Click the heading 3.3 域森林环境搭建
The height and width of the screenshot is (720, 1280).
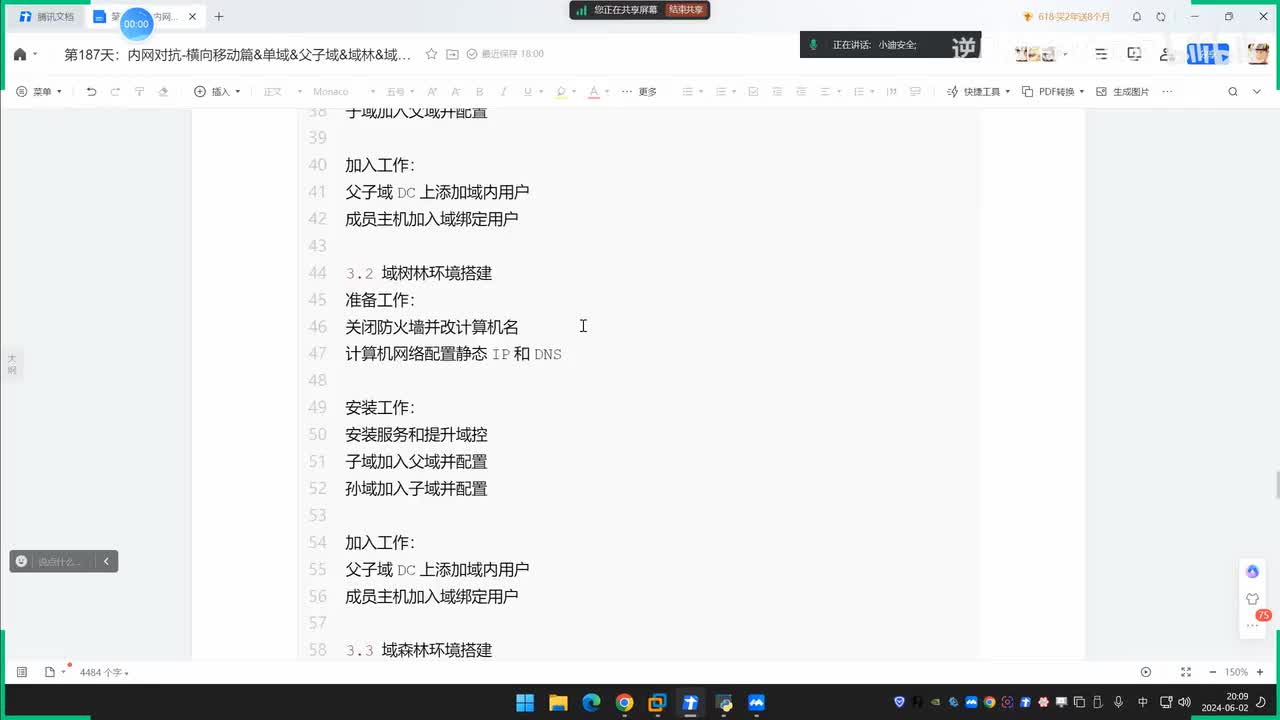click(419, 651)
